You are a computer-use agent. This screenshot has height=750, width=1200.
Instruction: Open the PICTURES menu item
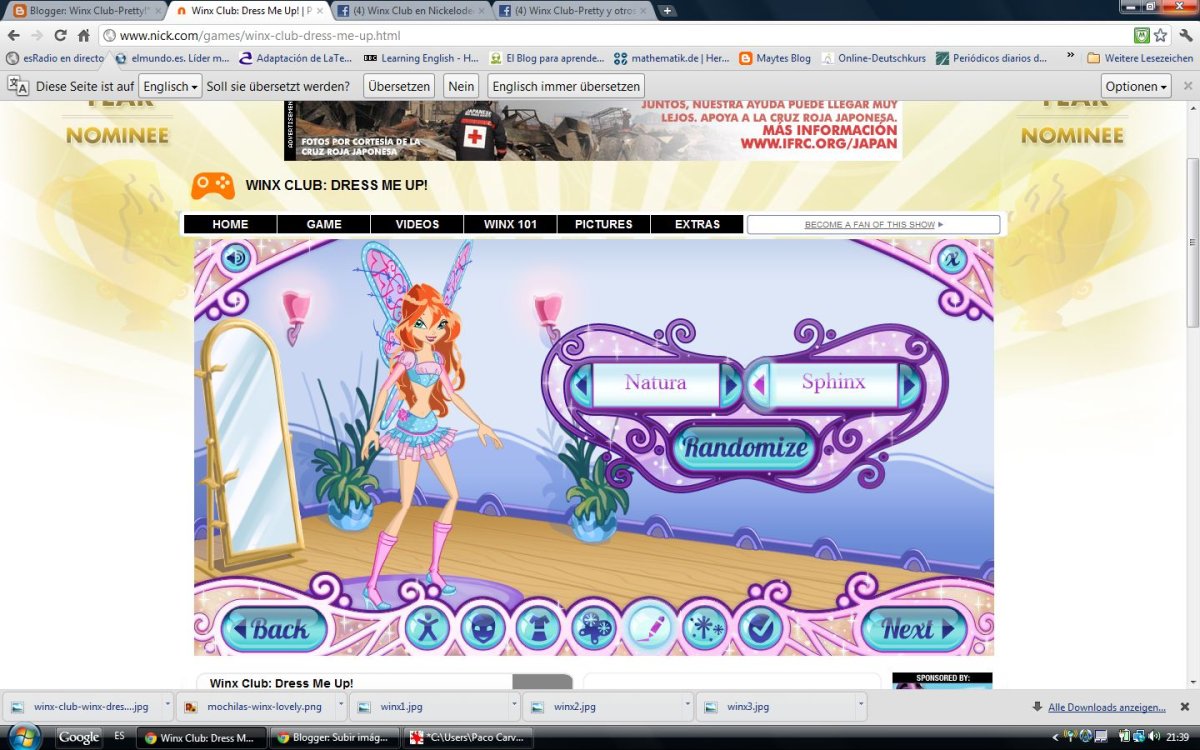604,224
